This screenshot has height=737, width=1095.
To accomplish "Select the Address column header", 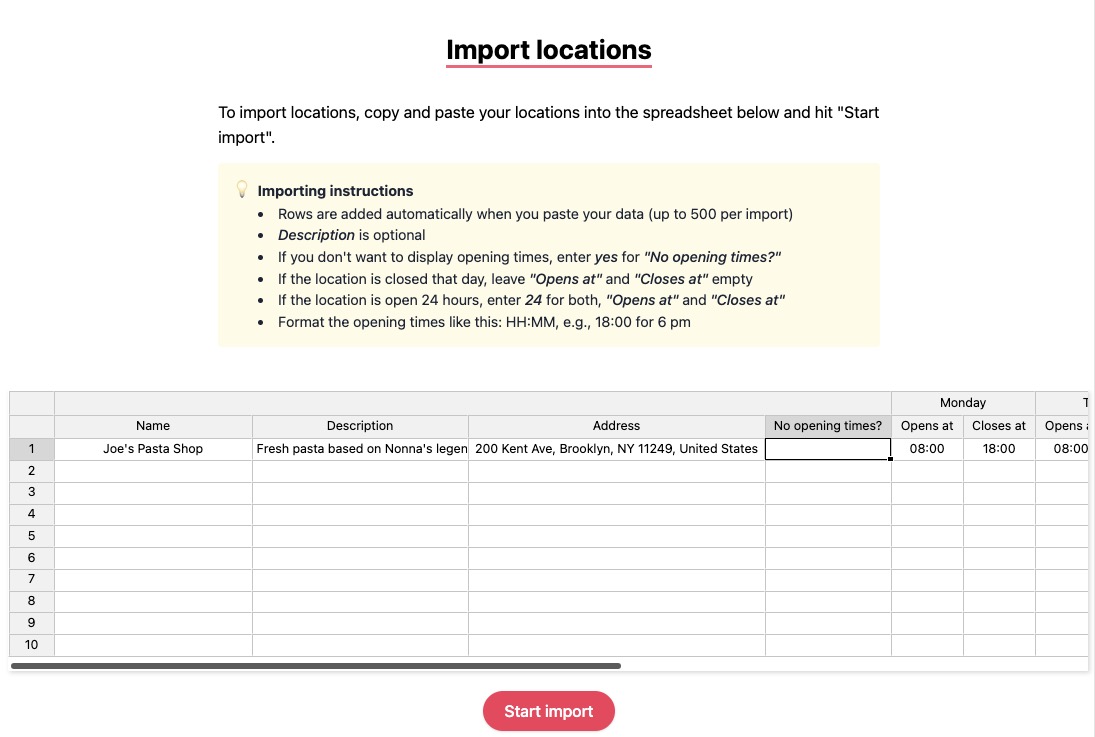I will (616, 425).
